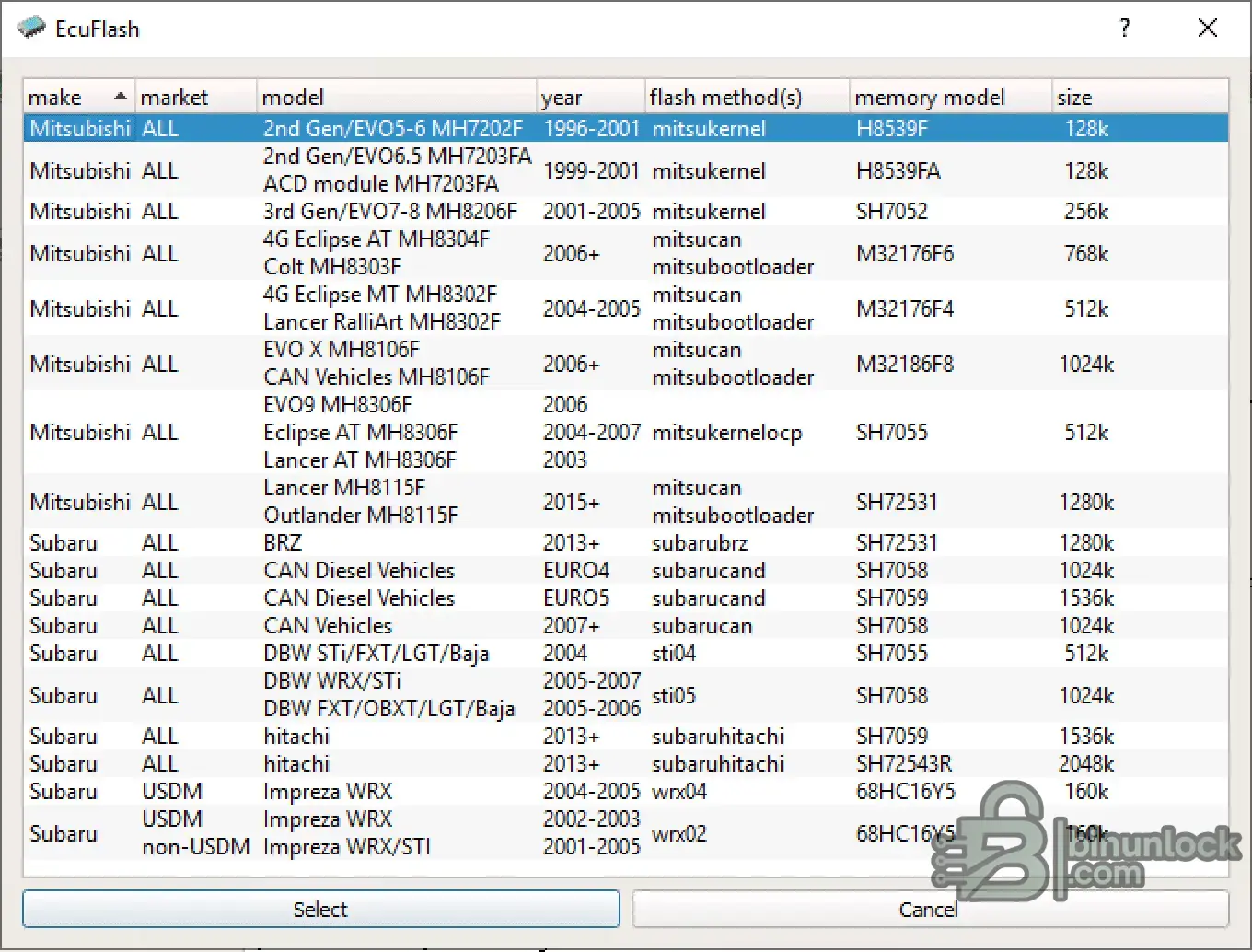Click the SH72543R memory model cell
This screenshot has height=952, width=1252.
[904, 763]
